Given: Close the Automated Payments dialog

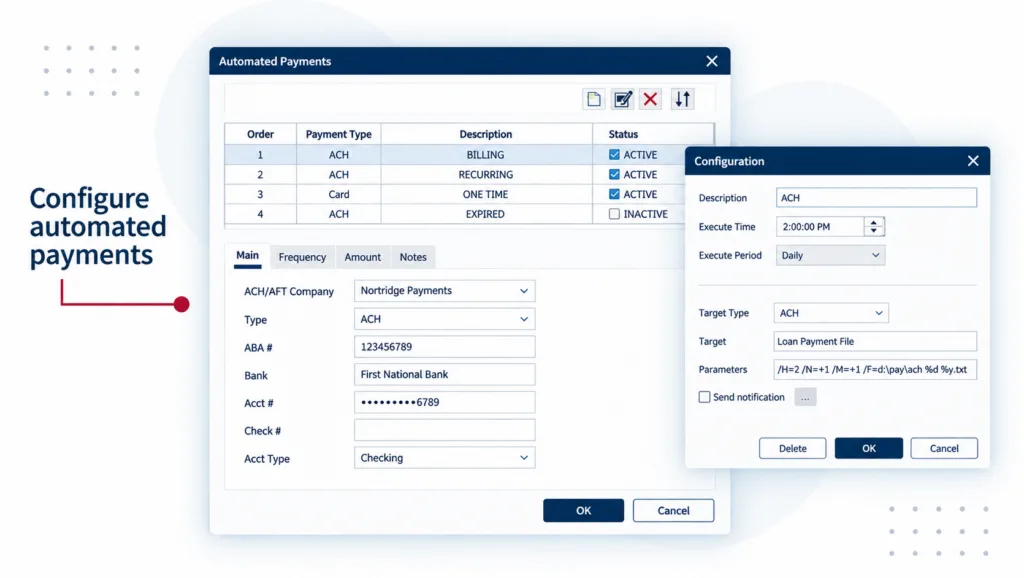Looking at the screenshot, I should point(712,61).
